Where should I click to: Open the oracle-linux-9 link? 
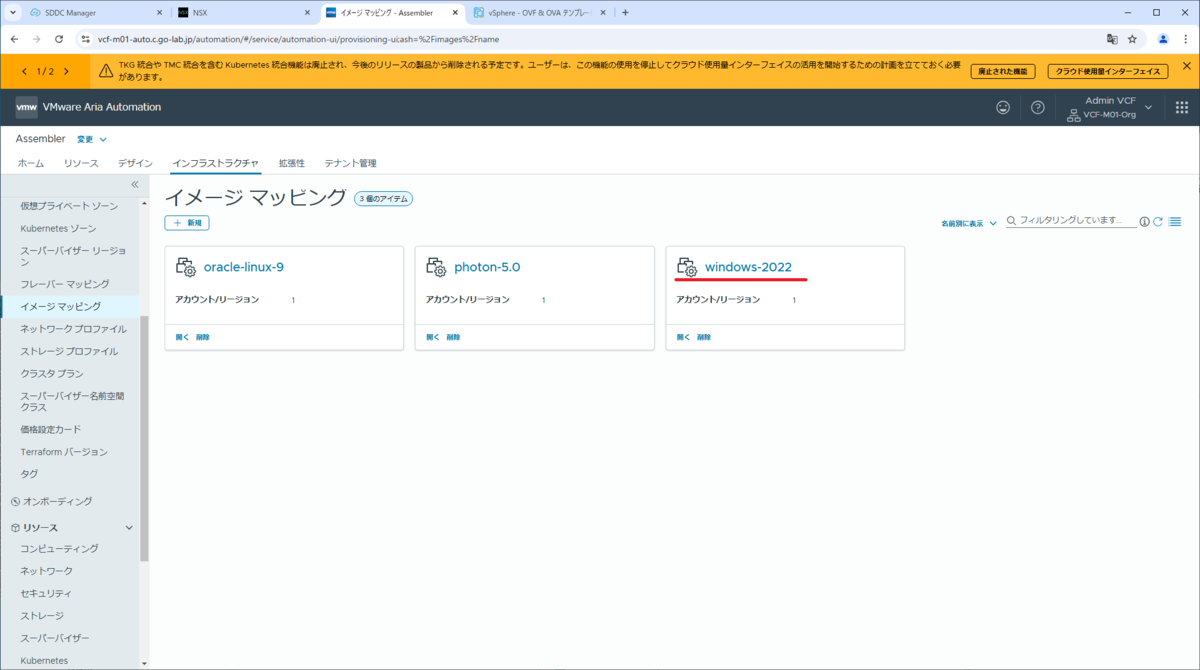click(x=244, y=267)
